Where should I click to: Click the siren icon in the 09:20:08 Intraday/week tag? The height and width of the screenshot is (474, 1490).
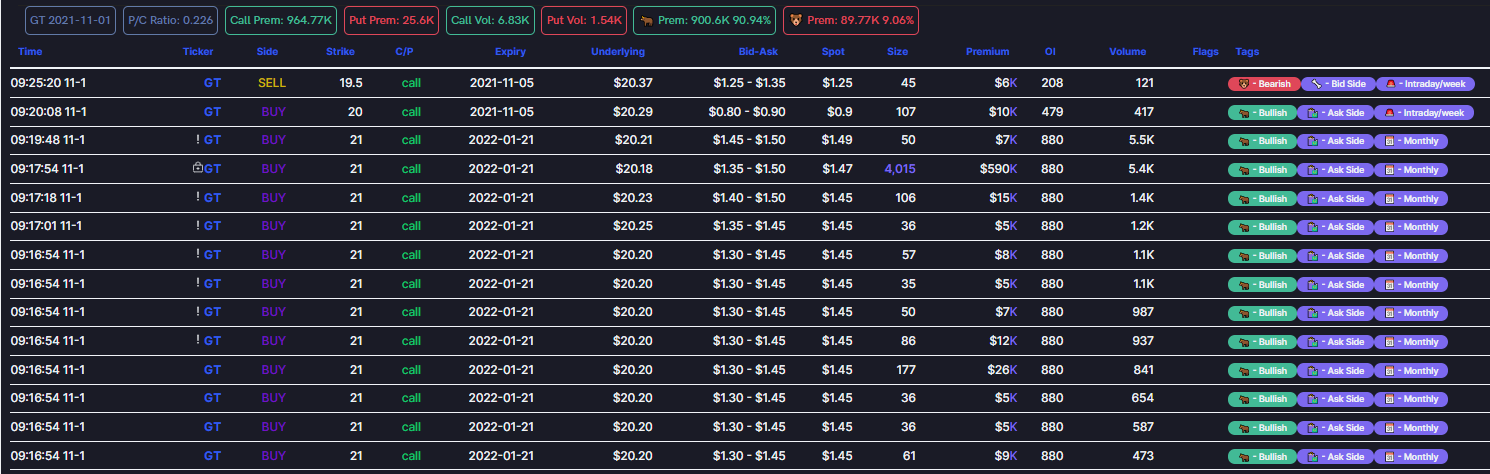1387,113
